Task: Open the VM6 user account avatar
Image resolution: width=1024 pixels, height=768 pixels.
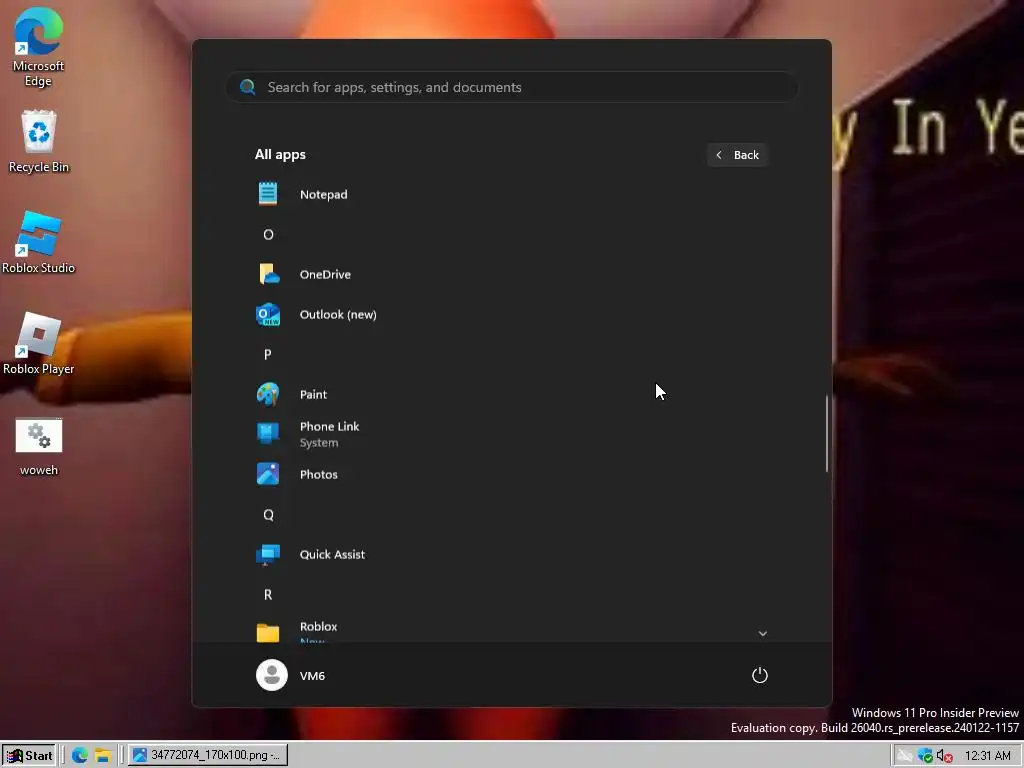Action: [x=272, y=675]
